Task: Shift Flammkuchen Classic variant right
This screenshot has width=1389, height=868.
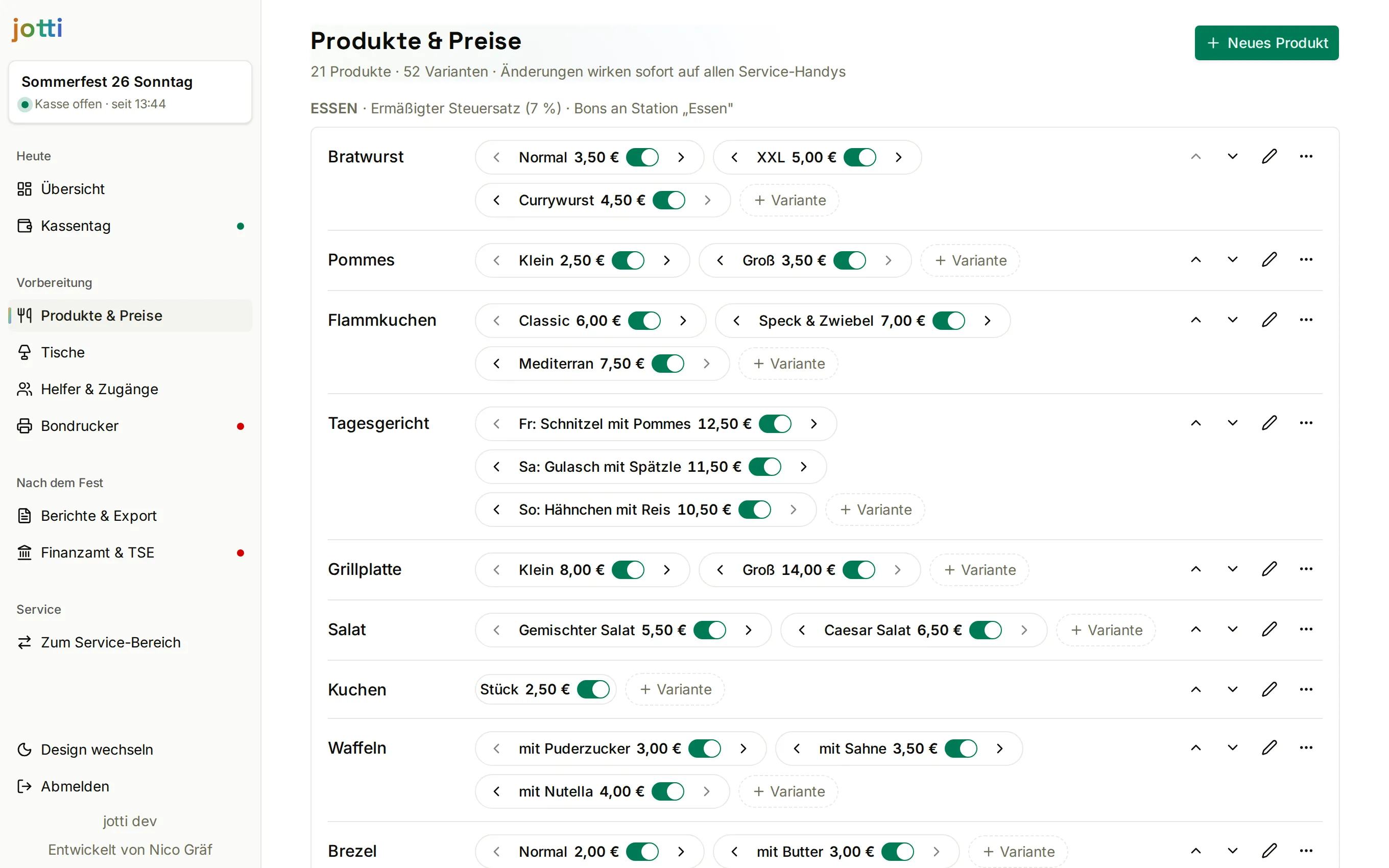Action: coord(683,321)
